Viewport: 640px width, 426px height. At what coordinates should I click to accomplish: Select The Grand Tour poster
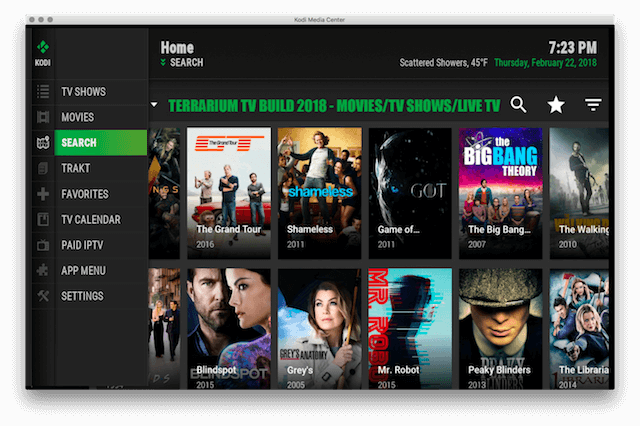pos(229,193)
